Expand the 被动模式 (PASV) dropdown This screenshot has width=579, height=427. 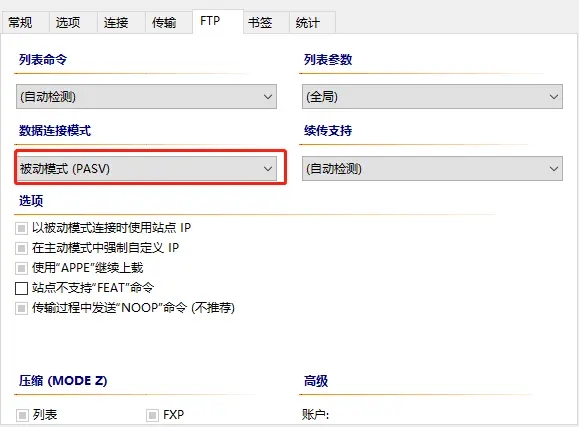146,169
